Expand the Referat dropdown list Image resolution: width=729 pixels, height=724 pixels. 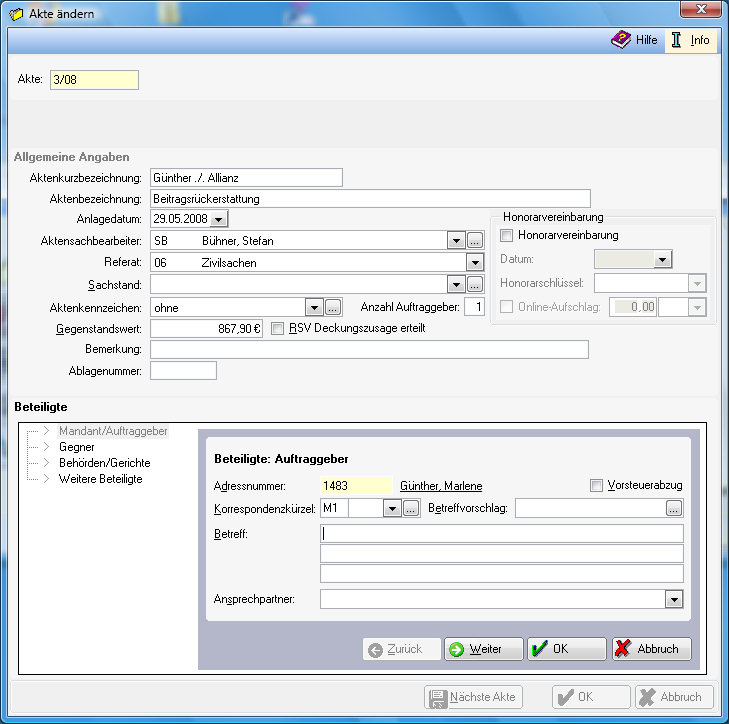coord(475,263)
